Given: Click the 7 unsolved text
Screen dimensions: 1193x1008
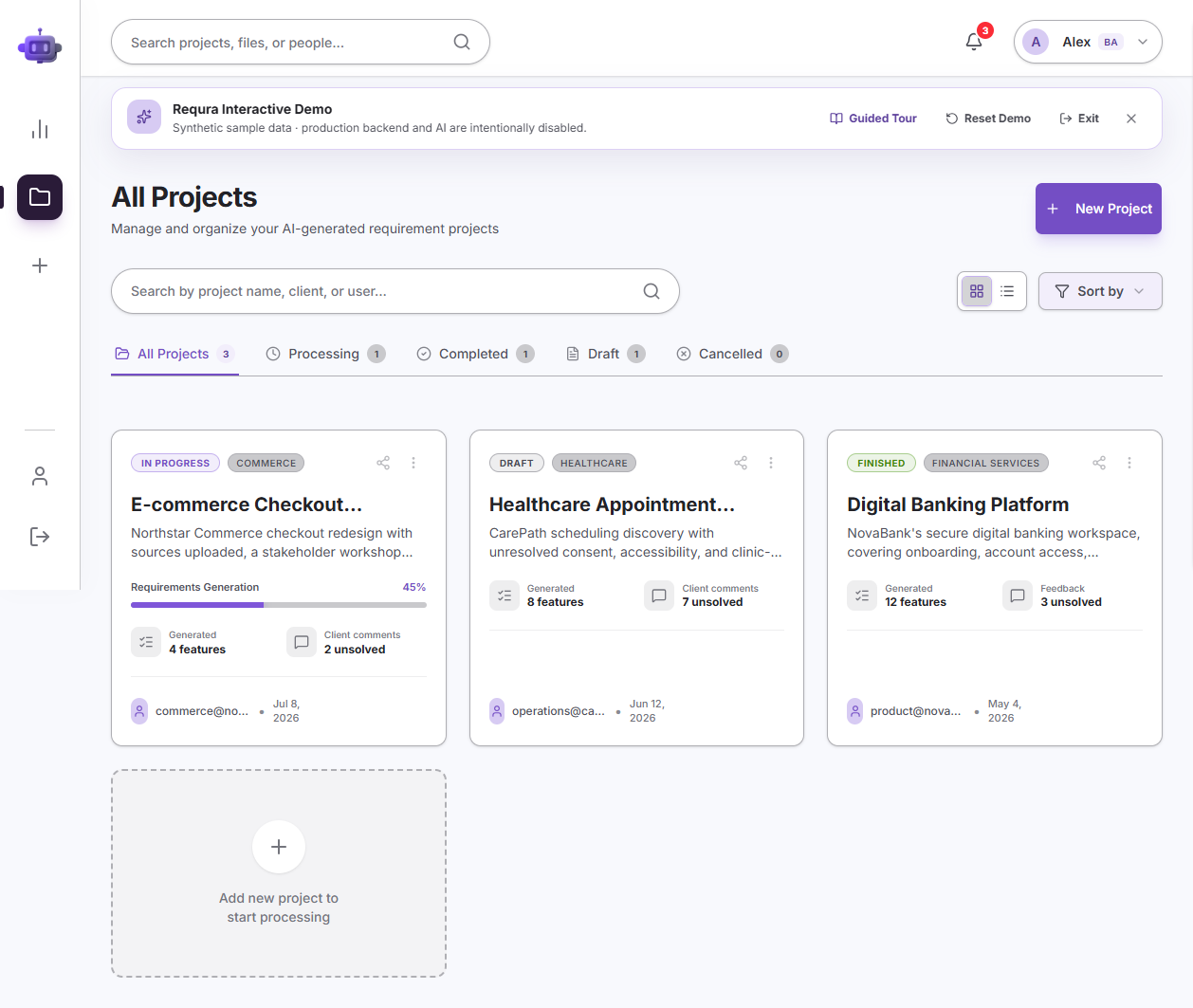Looking at the screenshot, I should coord(712,602).
